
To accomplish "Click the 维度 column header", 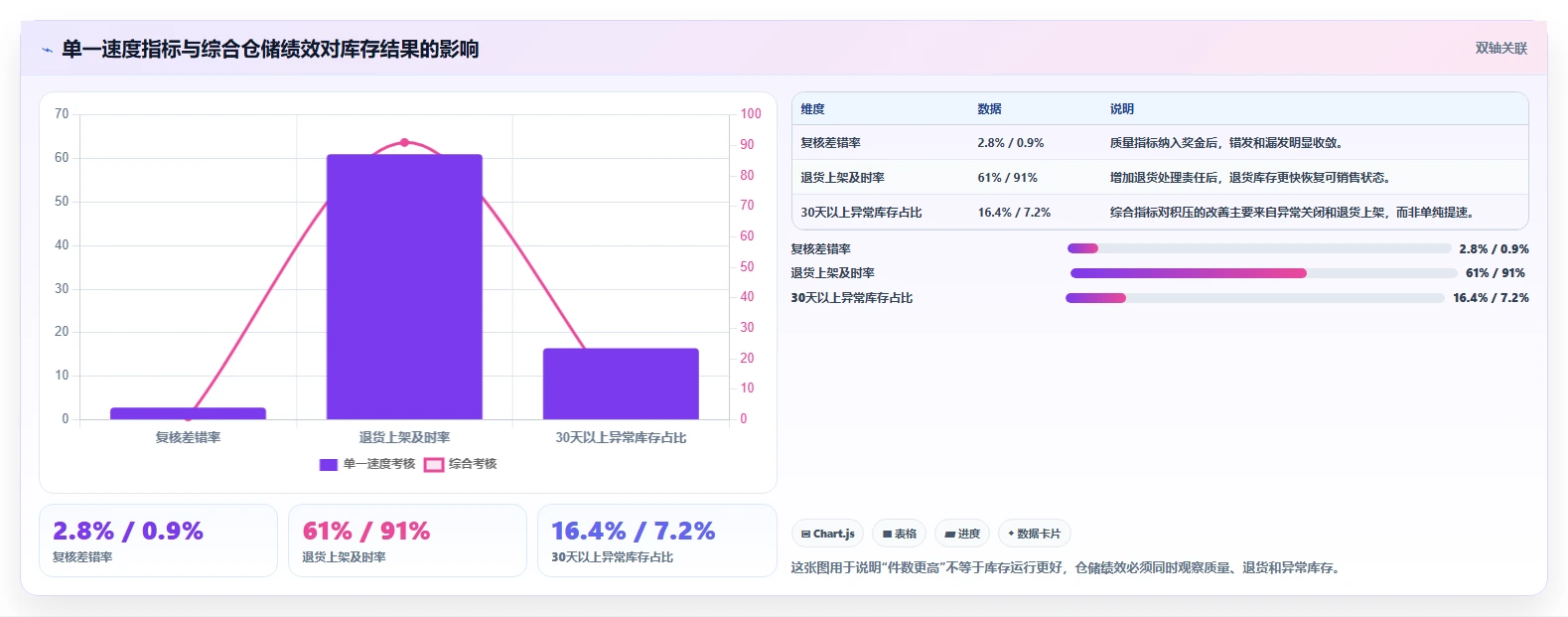I will (813, 109).
